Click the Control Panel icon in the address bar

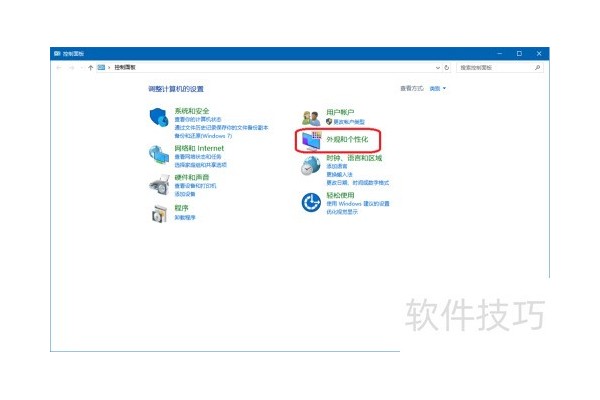(101, 67)
